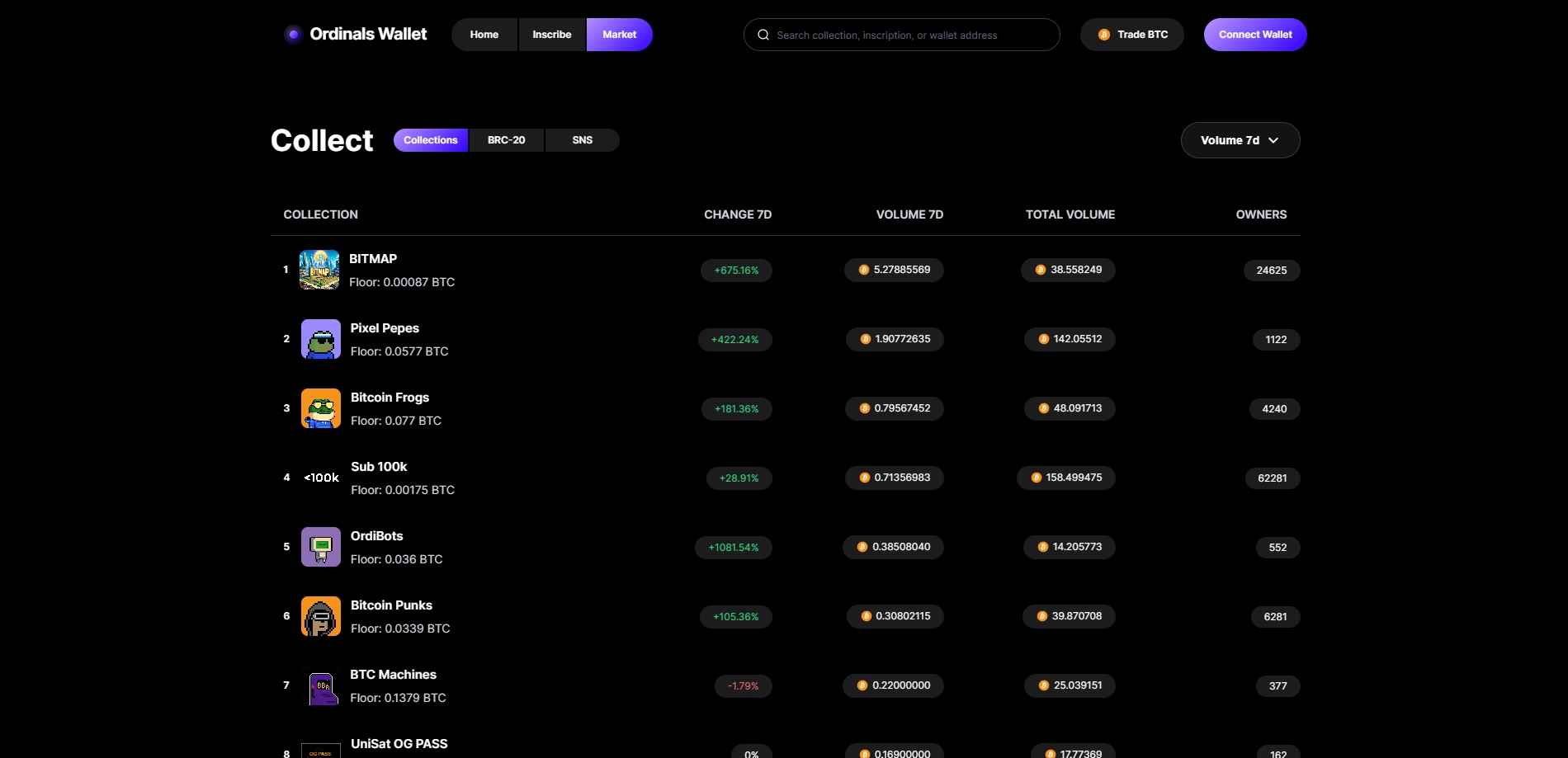The width and height of the screenshot is (1568, 758).
Task: Click the CHANGE 7D column header
Action: coord(738,214)
